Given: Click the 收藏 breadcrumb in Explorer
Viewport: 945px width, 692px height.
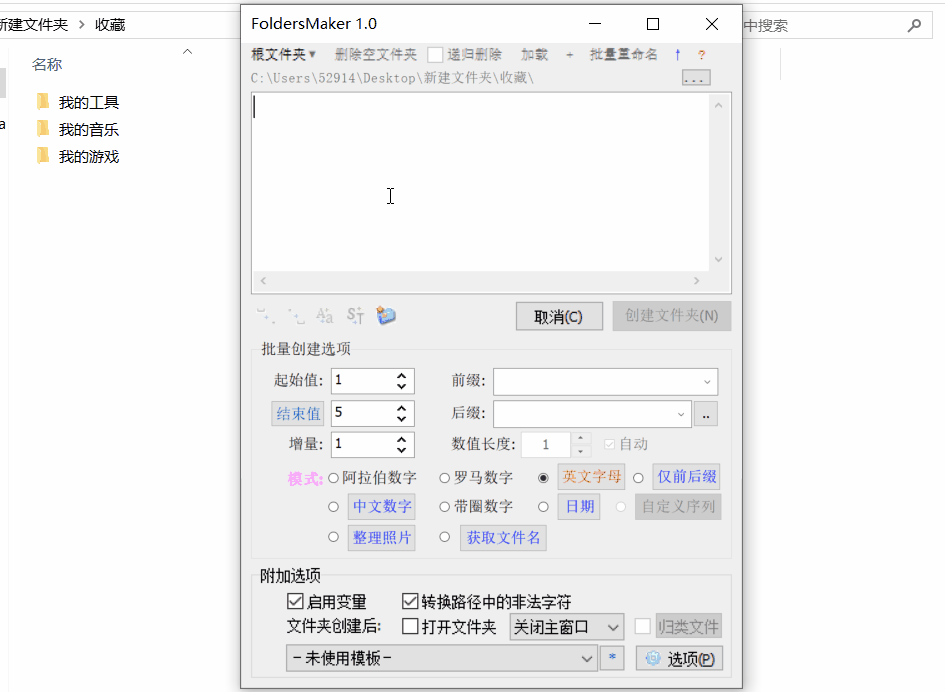Looking at the screenshot, I should [110, 25].
